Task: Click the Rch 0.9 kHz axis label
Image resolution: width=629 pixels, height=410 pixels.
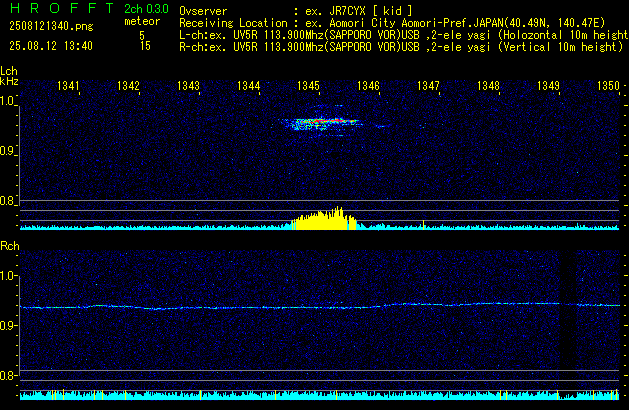Action: point(7,325)
